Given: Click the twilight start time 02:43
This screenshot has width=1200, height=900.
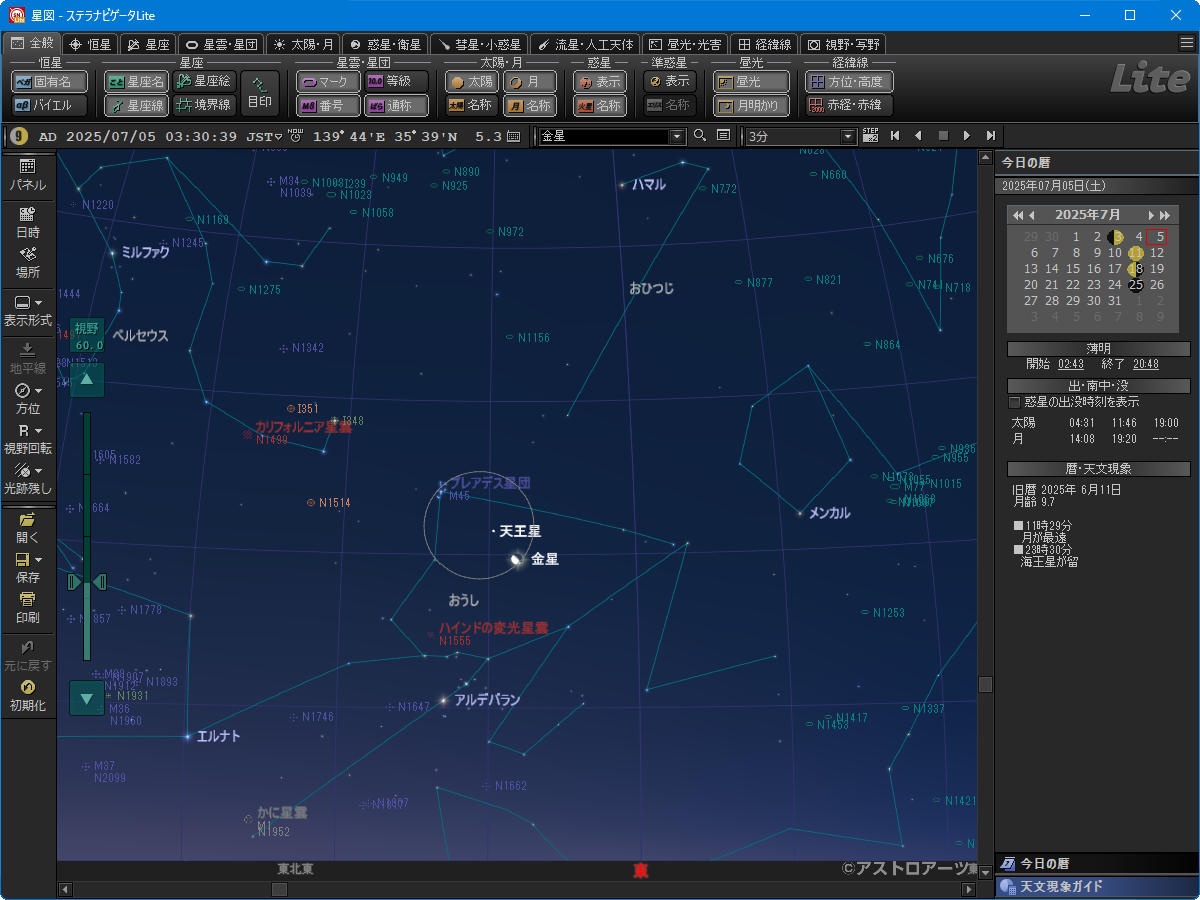Looking at the screenshot, I should click(x=1070, y=365).
